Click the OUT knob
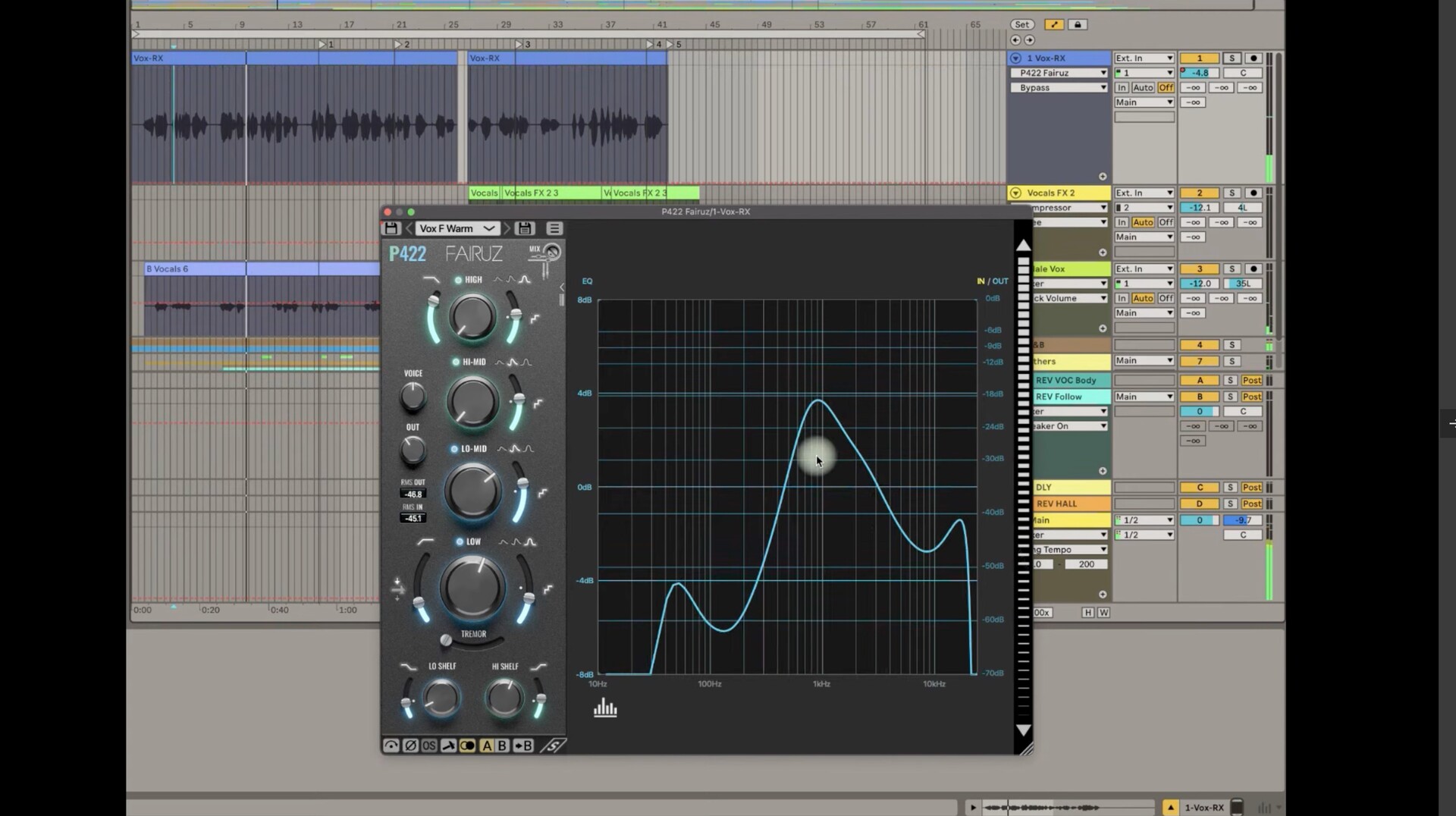Viewport: 1456px width, 816px height. click(x=413, y=450)
